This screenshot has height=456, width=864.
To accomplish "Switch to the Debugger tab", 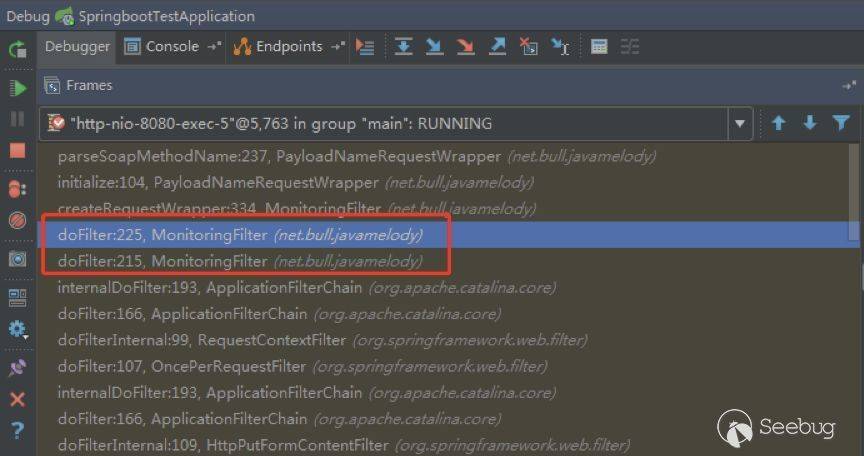I will (x=77, y=47).
